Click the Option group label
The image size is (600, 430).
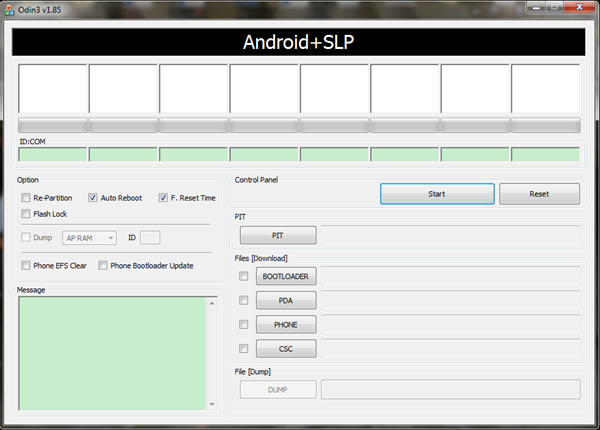coord(28,180)
